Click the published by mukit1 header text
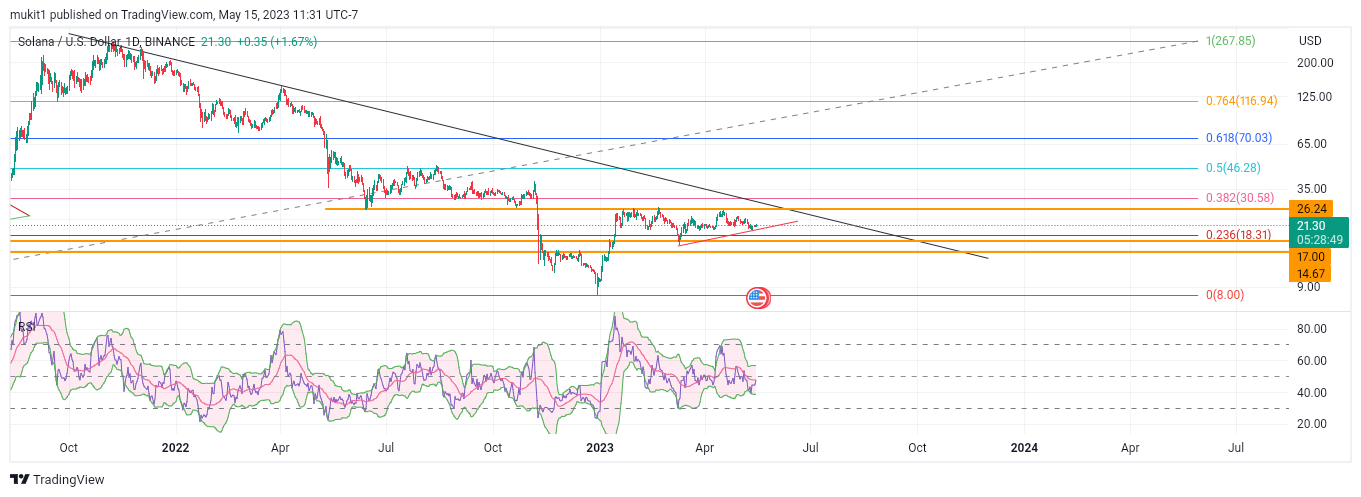Image resolution: width=1361 pixels, height=497 pixels. [182, 15]
